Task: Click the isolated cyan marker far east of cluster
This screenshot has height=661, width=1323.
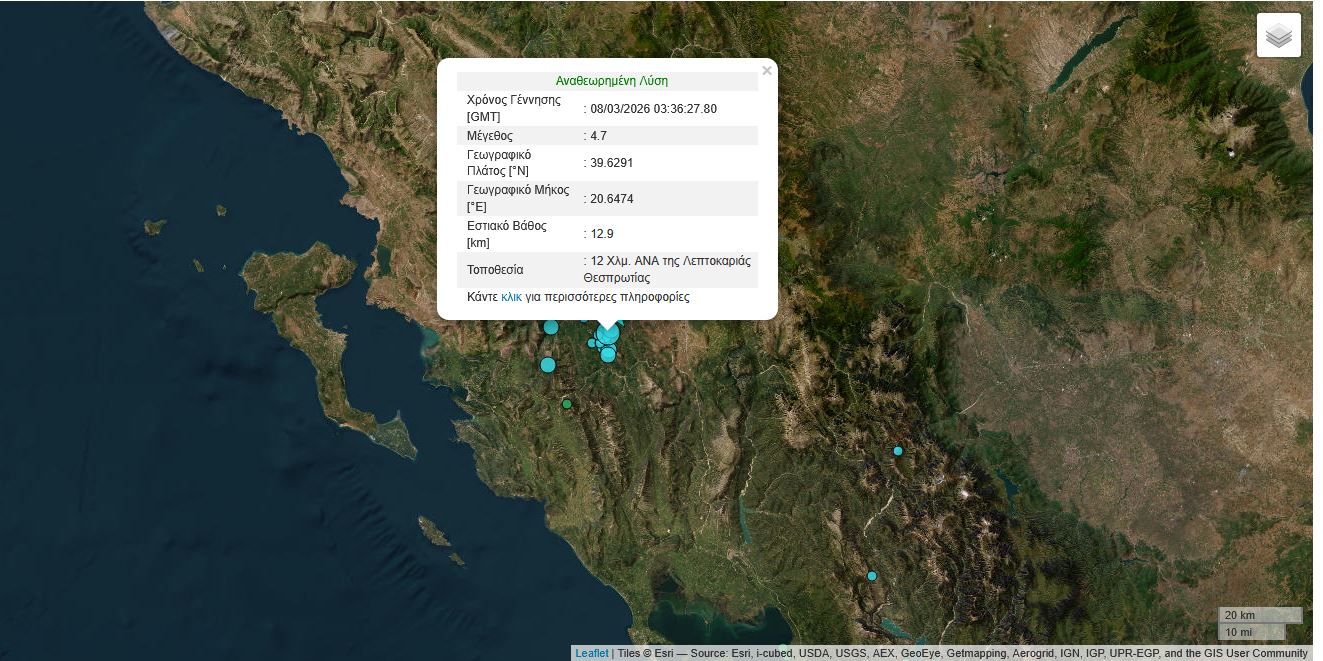Action: coord(898,451)
